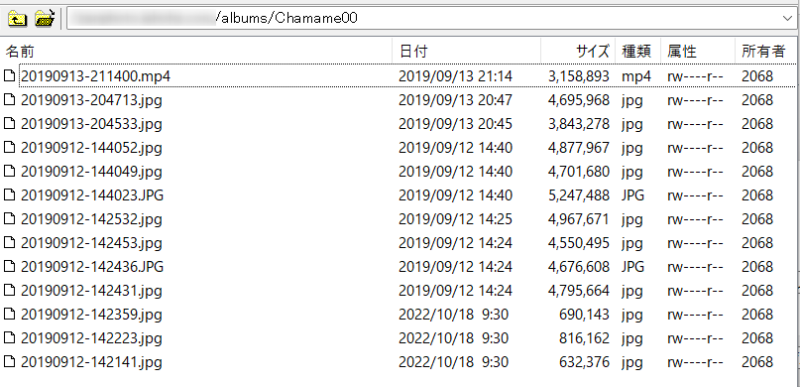Click the file icon beside 20190912-144023.JPG
The image size is (800, 387).
[10, 195]
